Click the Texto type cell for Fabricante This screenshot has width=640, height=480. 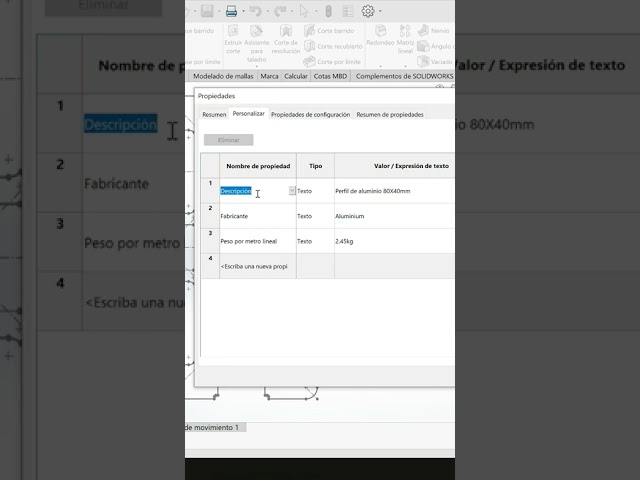point(315,216)
